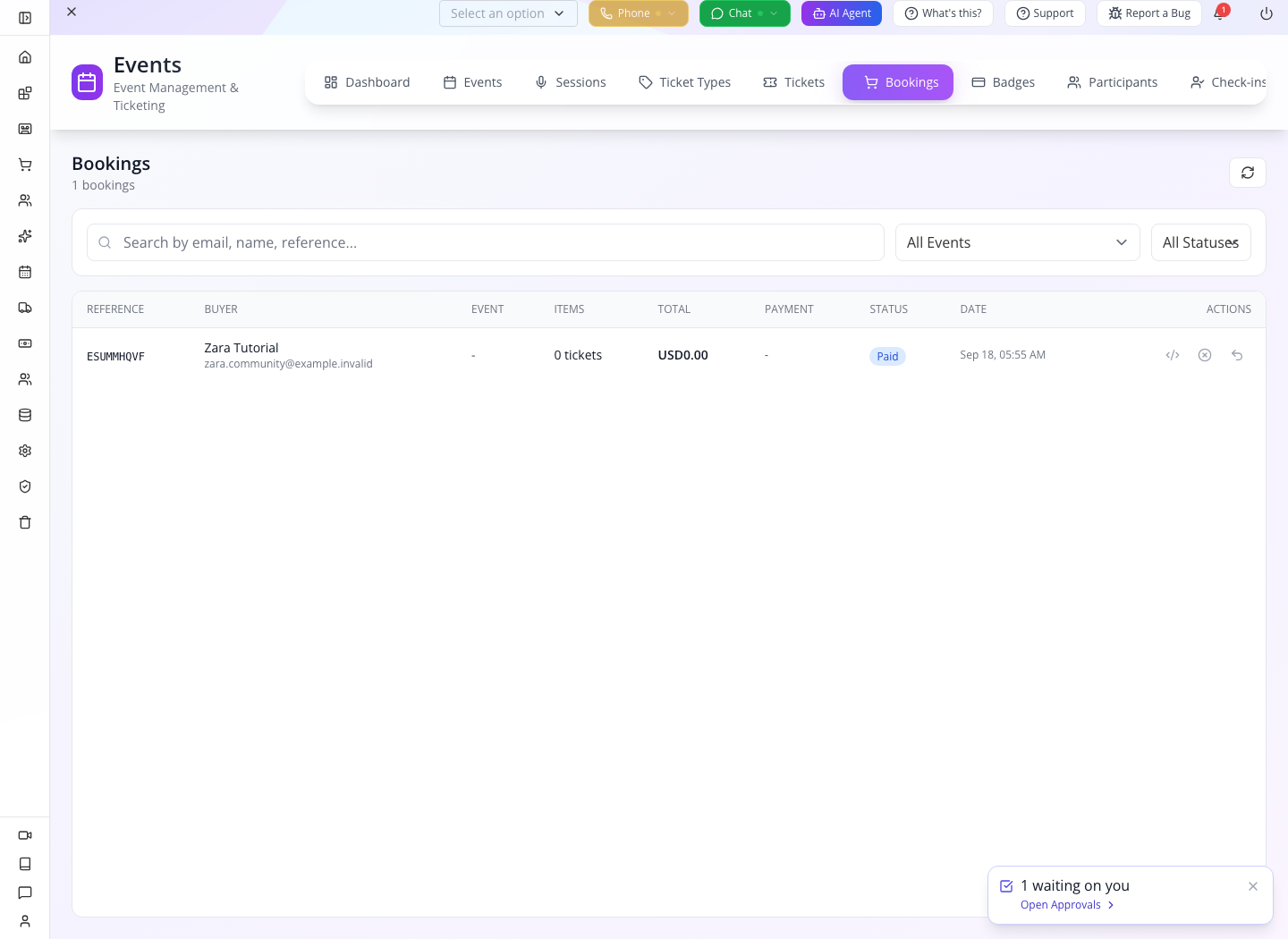Select the Bookings tab

(898, 82)
